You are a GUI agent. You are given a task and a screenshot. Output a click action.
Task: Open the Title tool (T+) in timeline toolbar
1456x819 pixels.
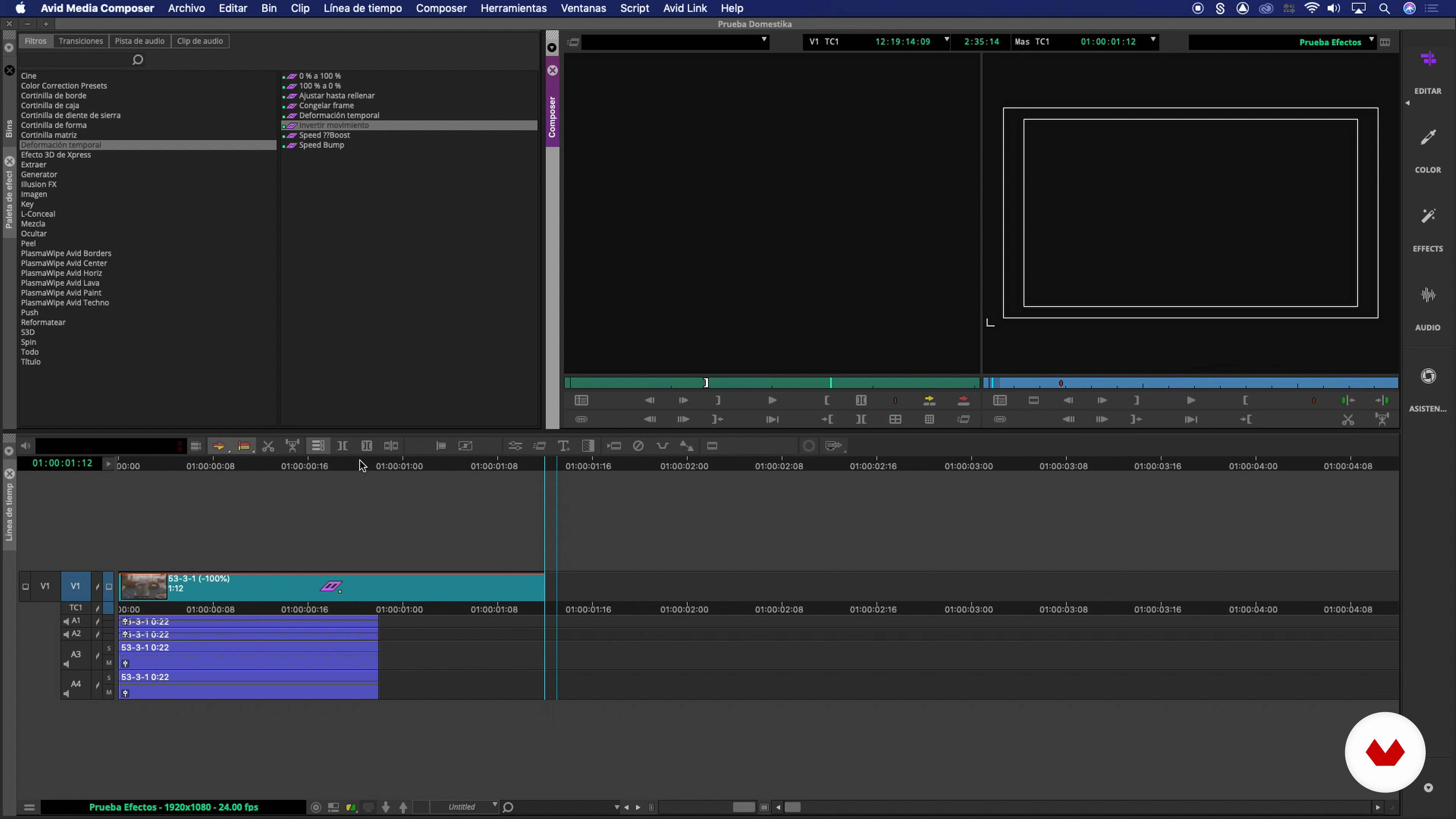563,446
